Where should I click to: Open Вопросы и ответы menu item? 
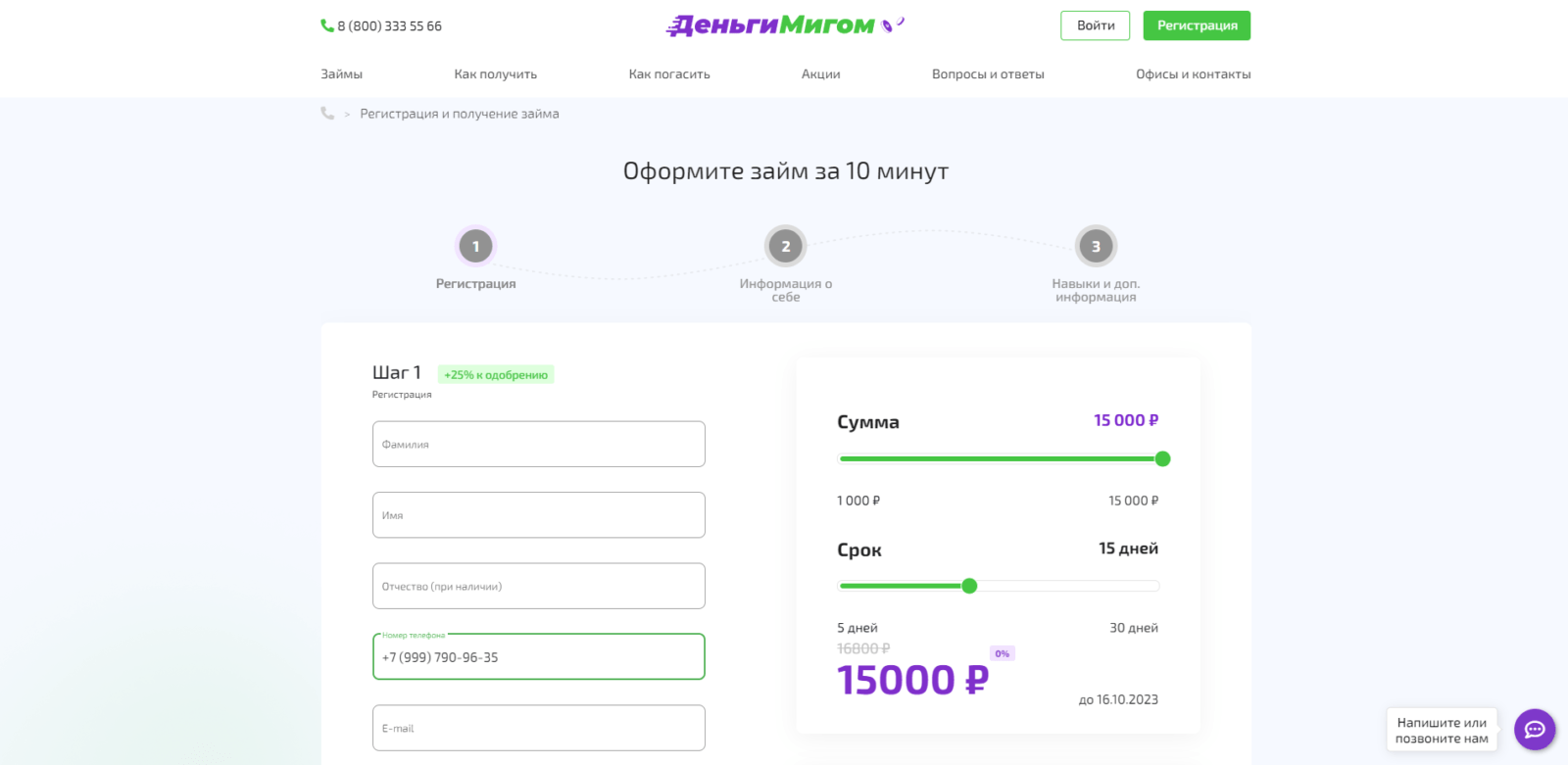tap(988, 74)
